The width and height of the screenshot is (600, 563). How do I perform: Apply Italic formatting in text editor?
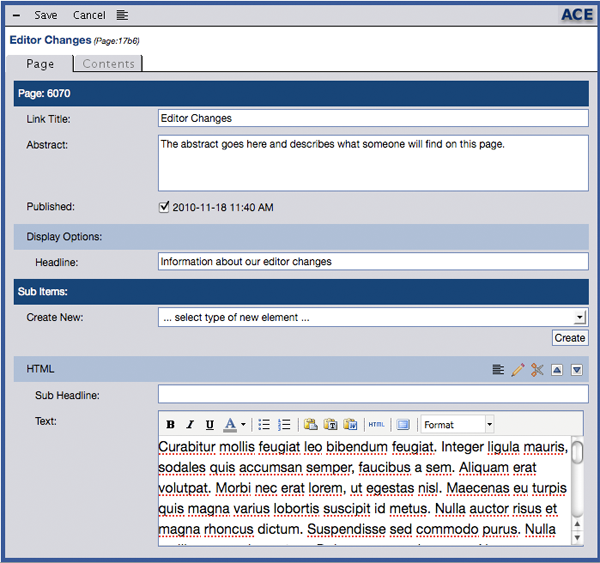pyautogui.click(x=190, y=424)
